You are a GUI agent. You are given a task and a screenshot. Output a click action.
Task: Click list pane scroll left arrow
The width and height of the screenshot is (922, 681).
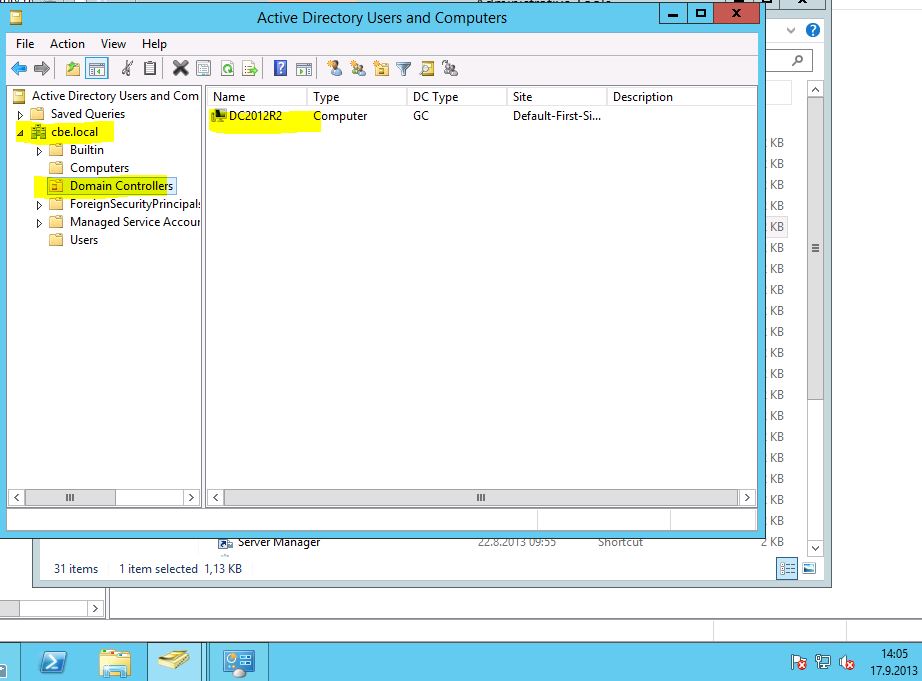tap(216, 498)
